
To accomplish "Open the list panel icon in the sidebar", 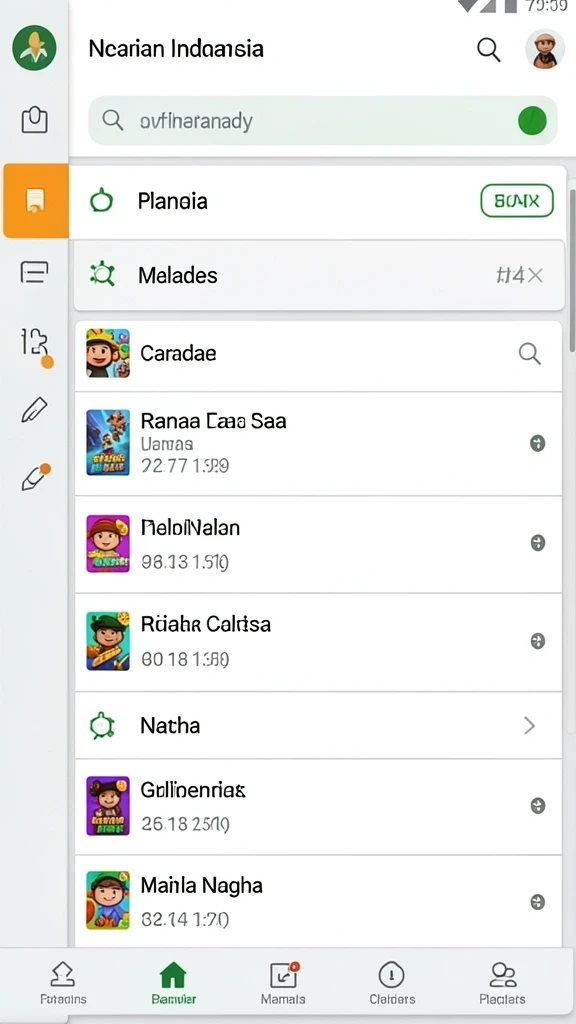I will coord(34,272).
